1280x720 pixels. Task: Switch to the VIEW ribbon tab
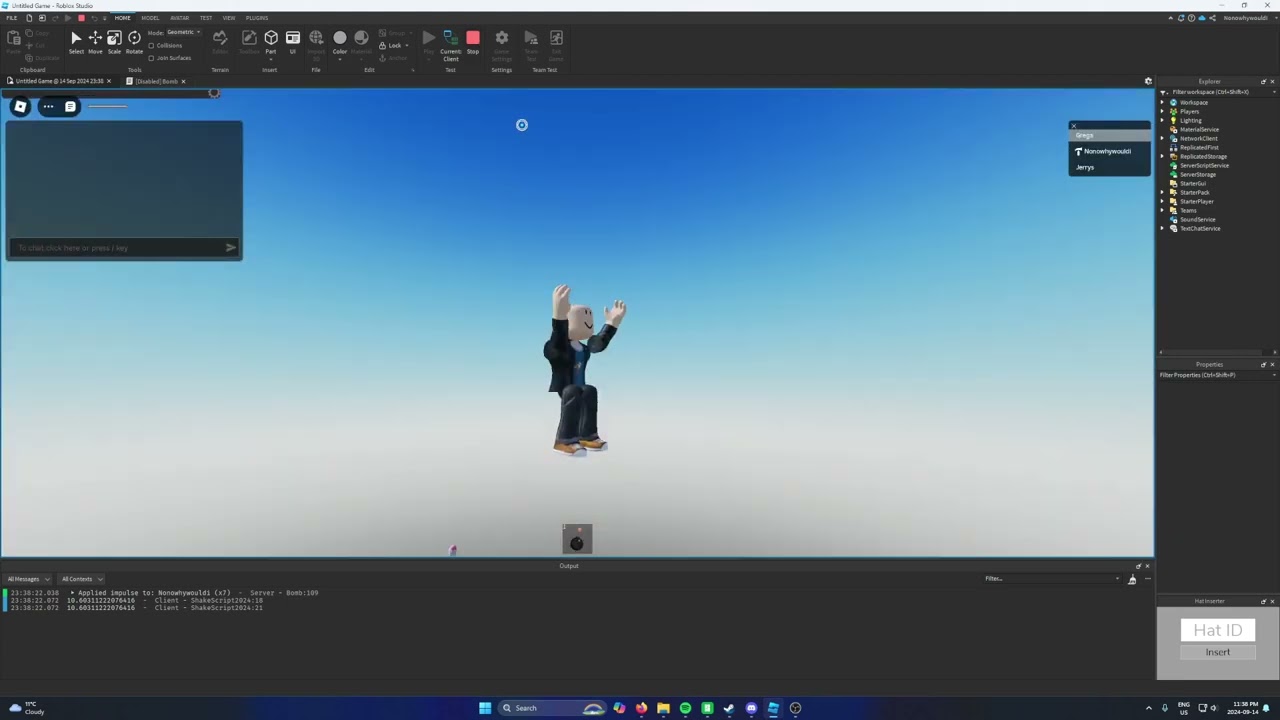[x=229, y=18]
